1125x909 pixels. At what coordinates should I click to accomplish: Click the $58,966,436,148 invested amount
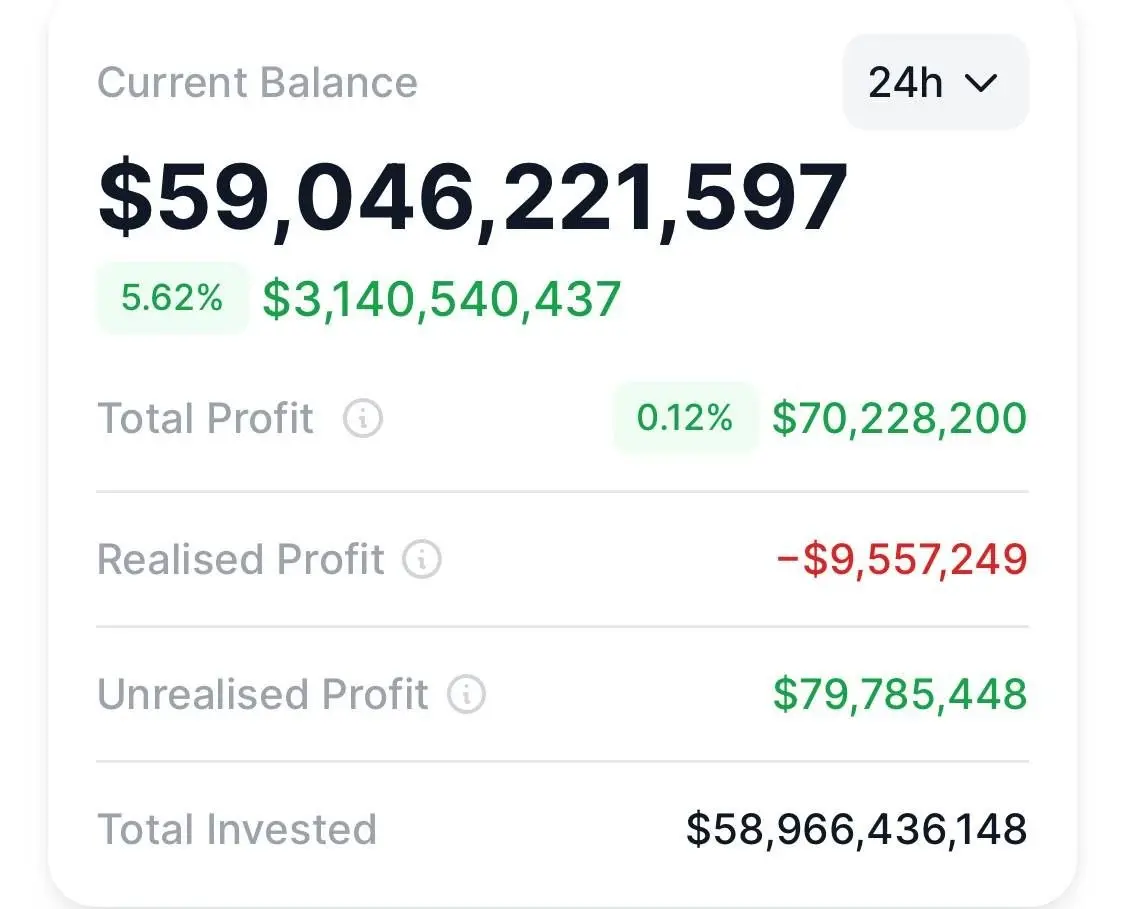(x=856, y=830)
